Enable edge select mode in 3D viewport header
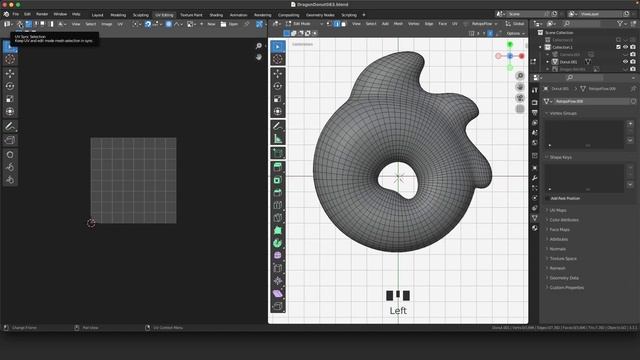 (x=337, y=24)
